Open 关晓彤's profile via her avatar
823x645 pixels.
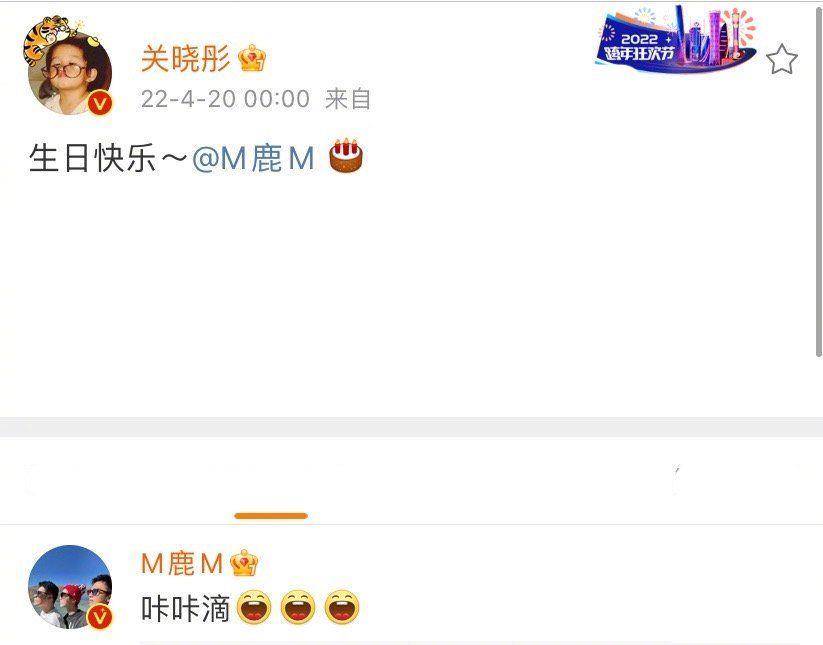point(69,73)
